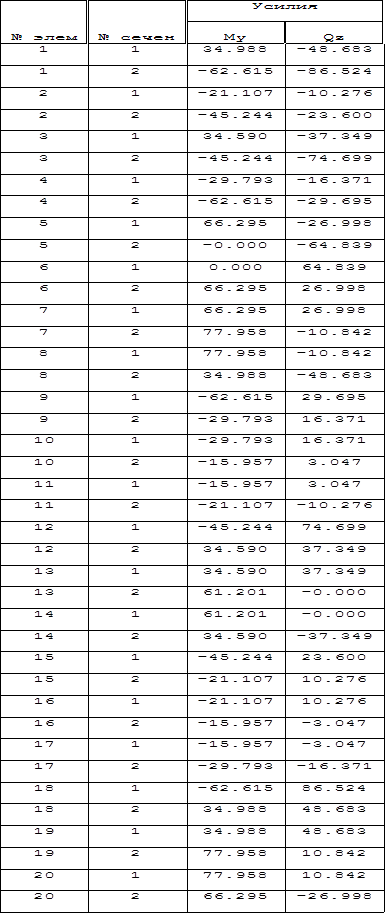
Task: Click My value -0.000 for element 5
Action: pyautogui.click(x=235, y=245)
